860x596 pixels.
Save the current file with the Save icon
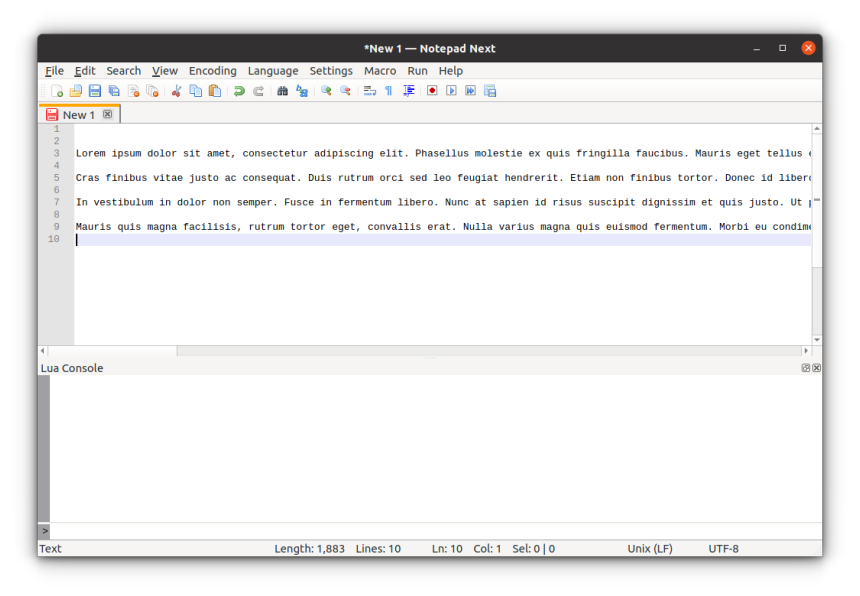click(94, 90)
